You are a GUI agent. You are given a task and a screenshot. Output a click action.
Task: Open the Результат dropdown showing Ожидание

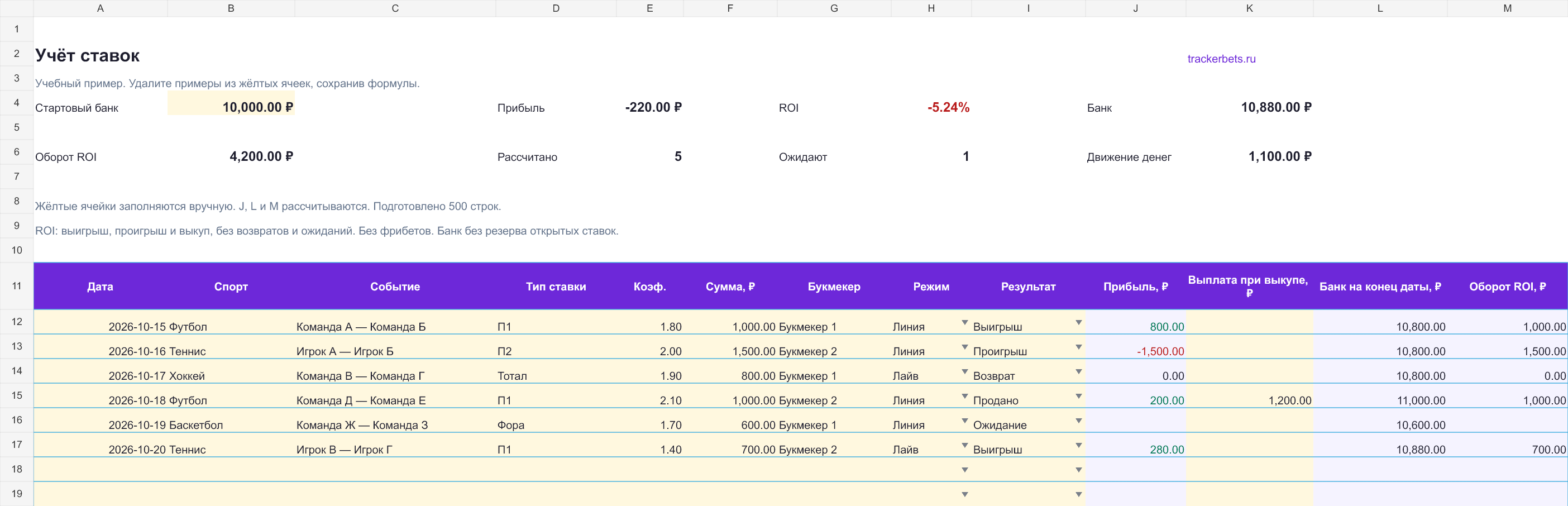[1078, 421]
